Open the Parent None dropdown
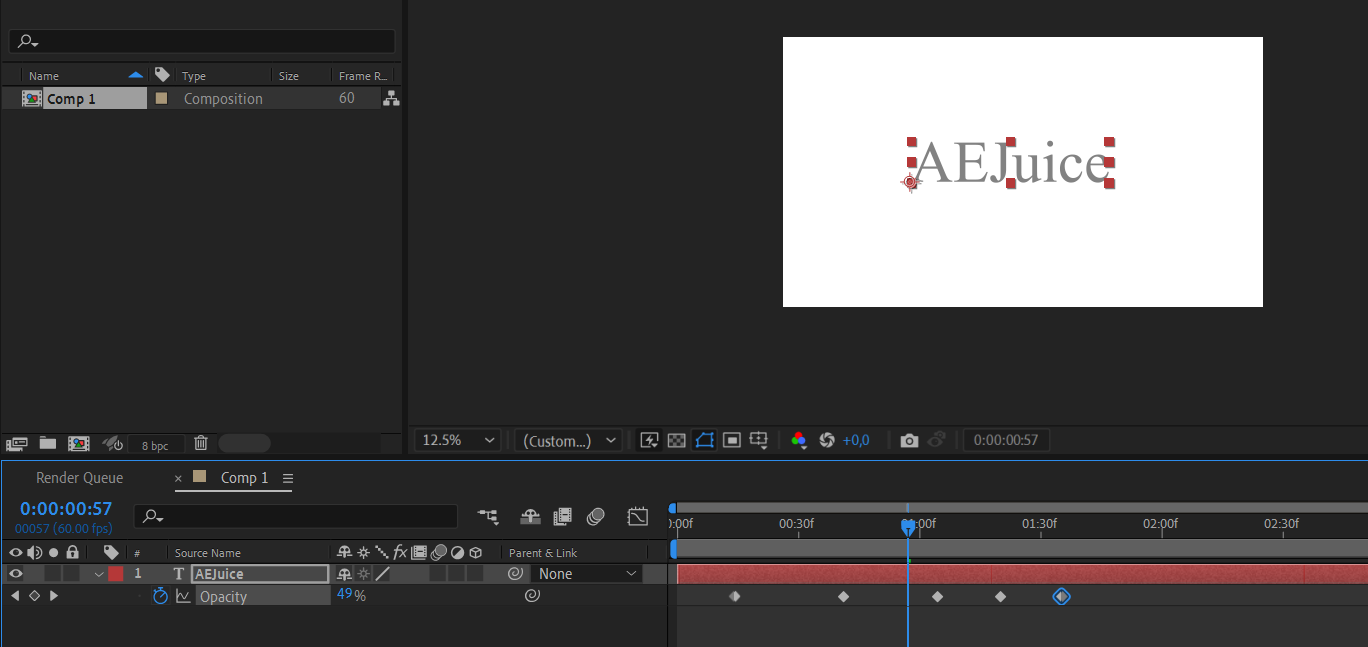The width and height of the screenshot is (1368, 647). 586,574
